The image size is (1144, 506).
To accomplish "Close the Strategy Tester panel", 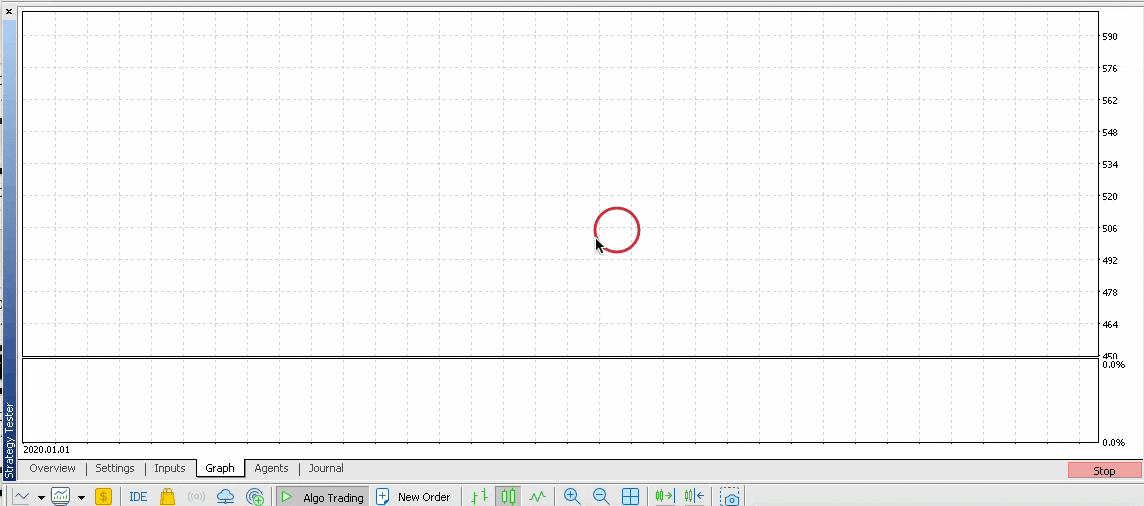I will [9, 11].
